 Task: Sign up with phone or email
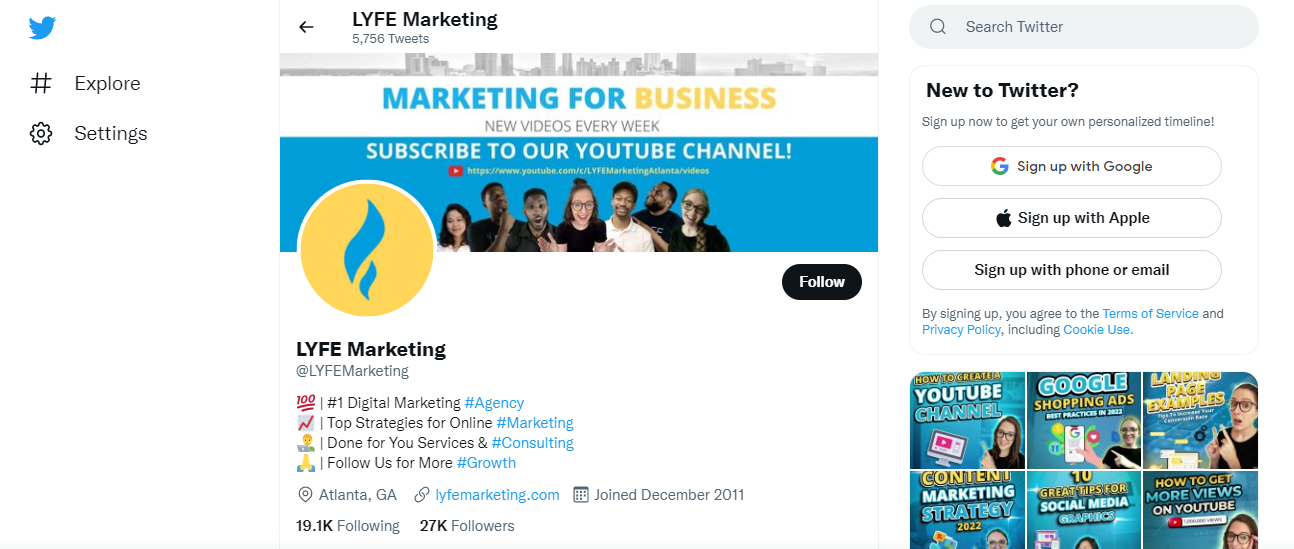pyautogui.click(x=1071, y=270)
